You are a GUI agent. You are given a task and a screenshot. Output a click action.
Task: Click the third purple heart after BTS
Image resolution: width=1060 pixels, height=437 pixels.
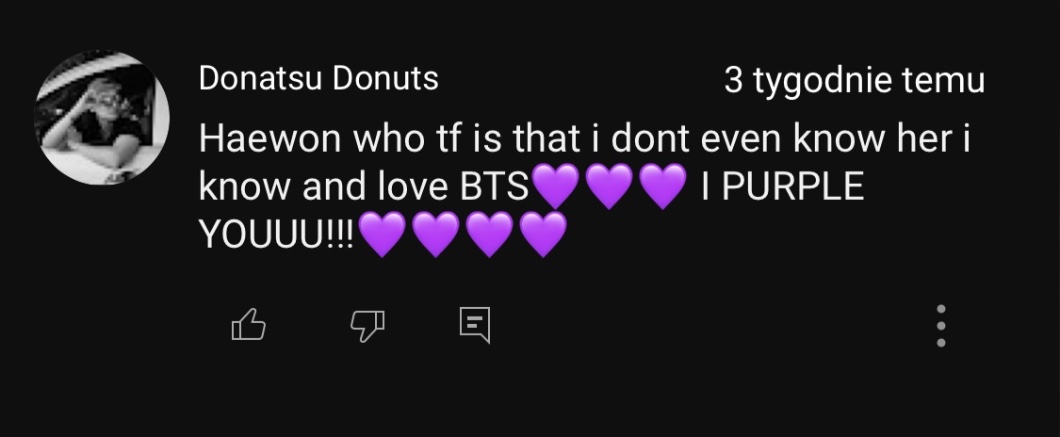coord(661,187)
